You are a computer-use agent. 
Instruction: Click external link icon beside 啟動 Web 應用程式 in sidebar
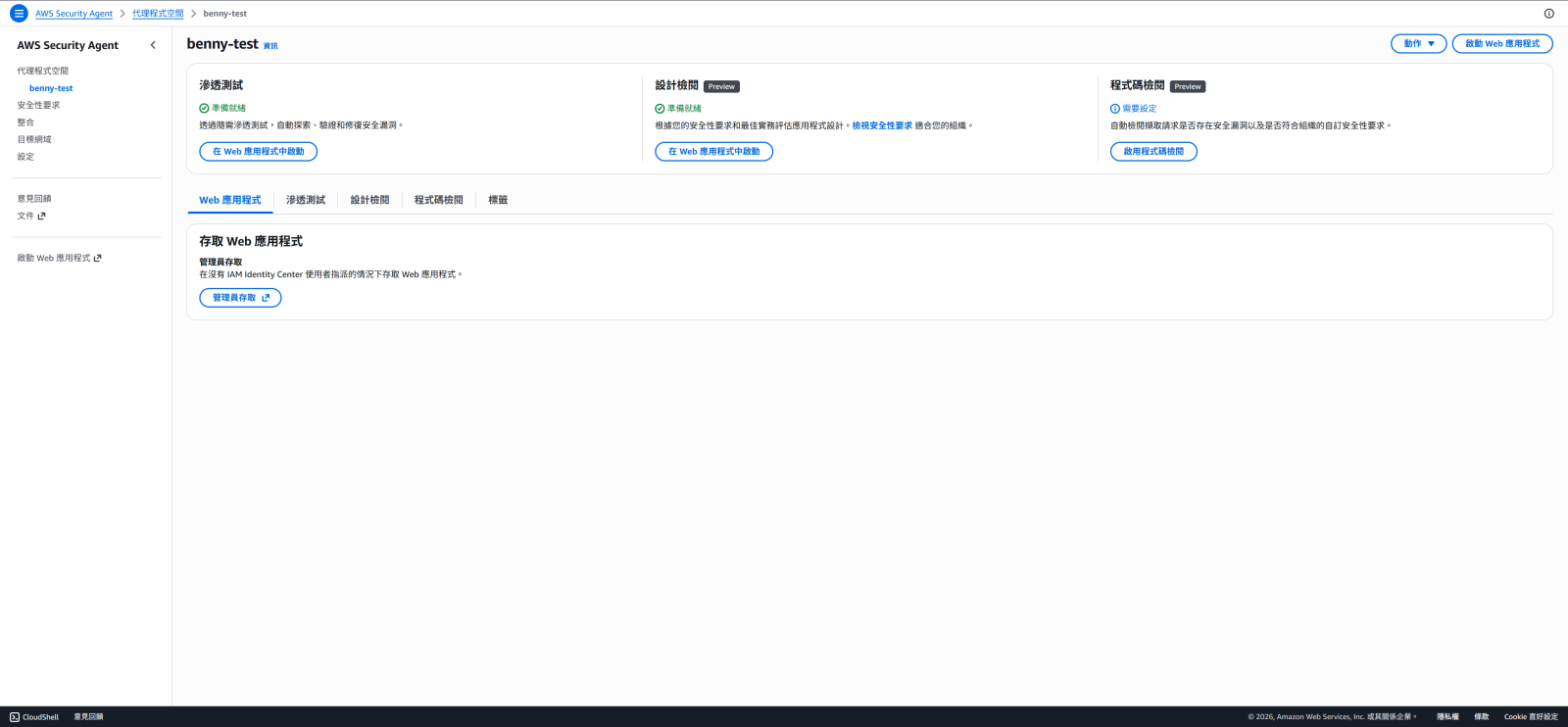click(x=97, y=259)
